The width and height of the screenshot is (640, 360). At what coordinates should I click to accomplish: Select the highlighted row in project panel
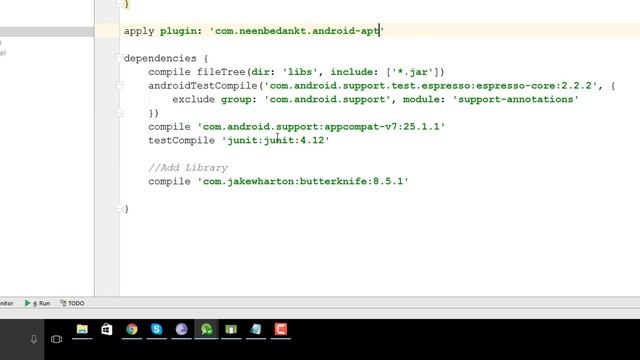click(47, 31)
